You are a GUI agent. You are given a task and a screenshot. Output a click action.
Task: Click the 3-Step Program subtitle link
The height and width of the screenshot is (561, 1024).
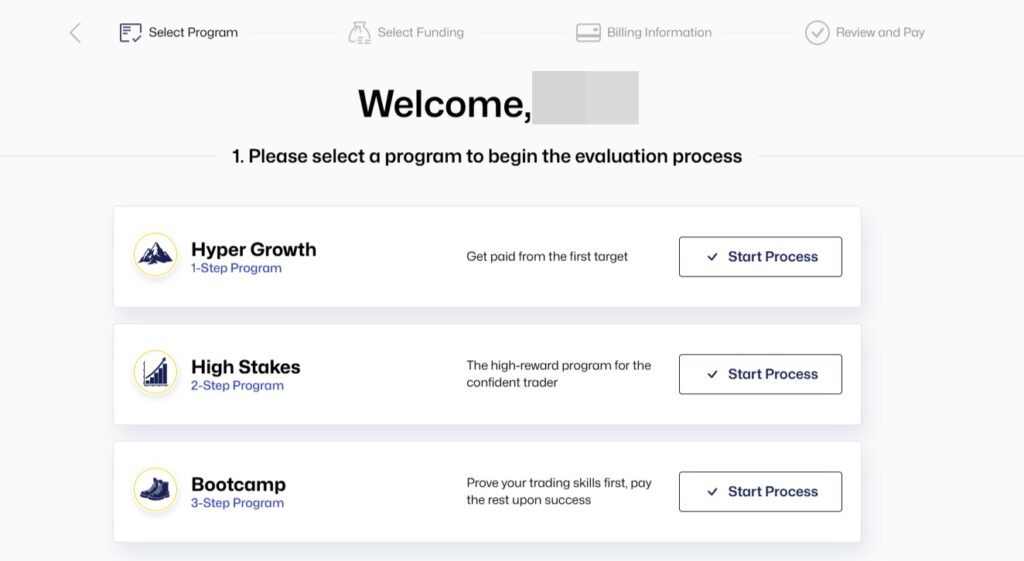pyautogui.click(x=237, y=503)
